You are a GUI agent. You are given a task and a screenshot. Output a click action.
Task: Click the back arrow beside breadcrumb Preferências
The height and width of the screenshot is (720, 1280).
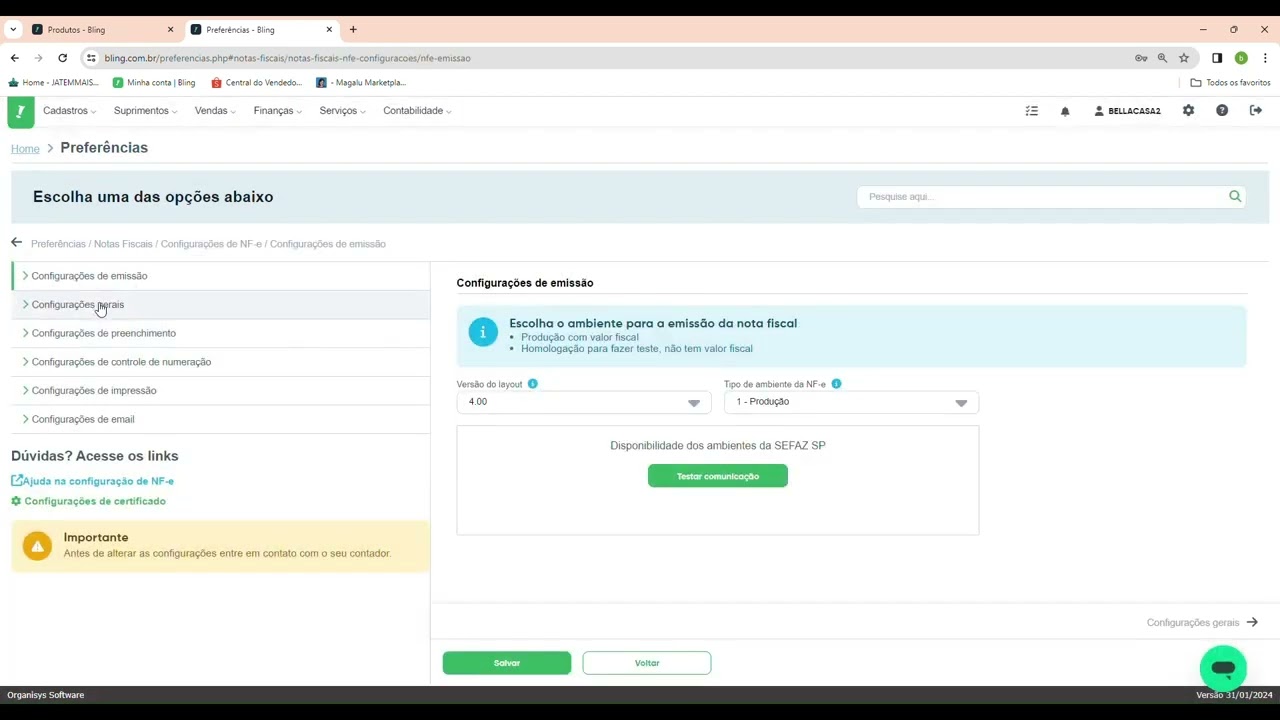pyautogui.click(x=16, y=242)
